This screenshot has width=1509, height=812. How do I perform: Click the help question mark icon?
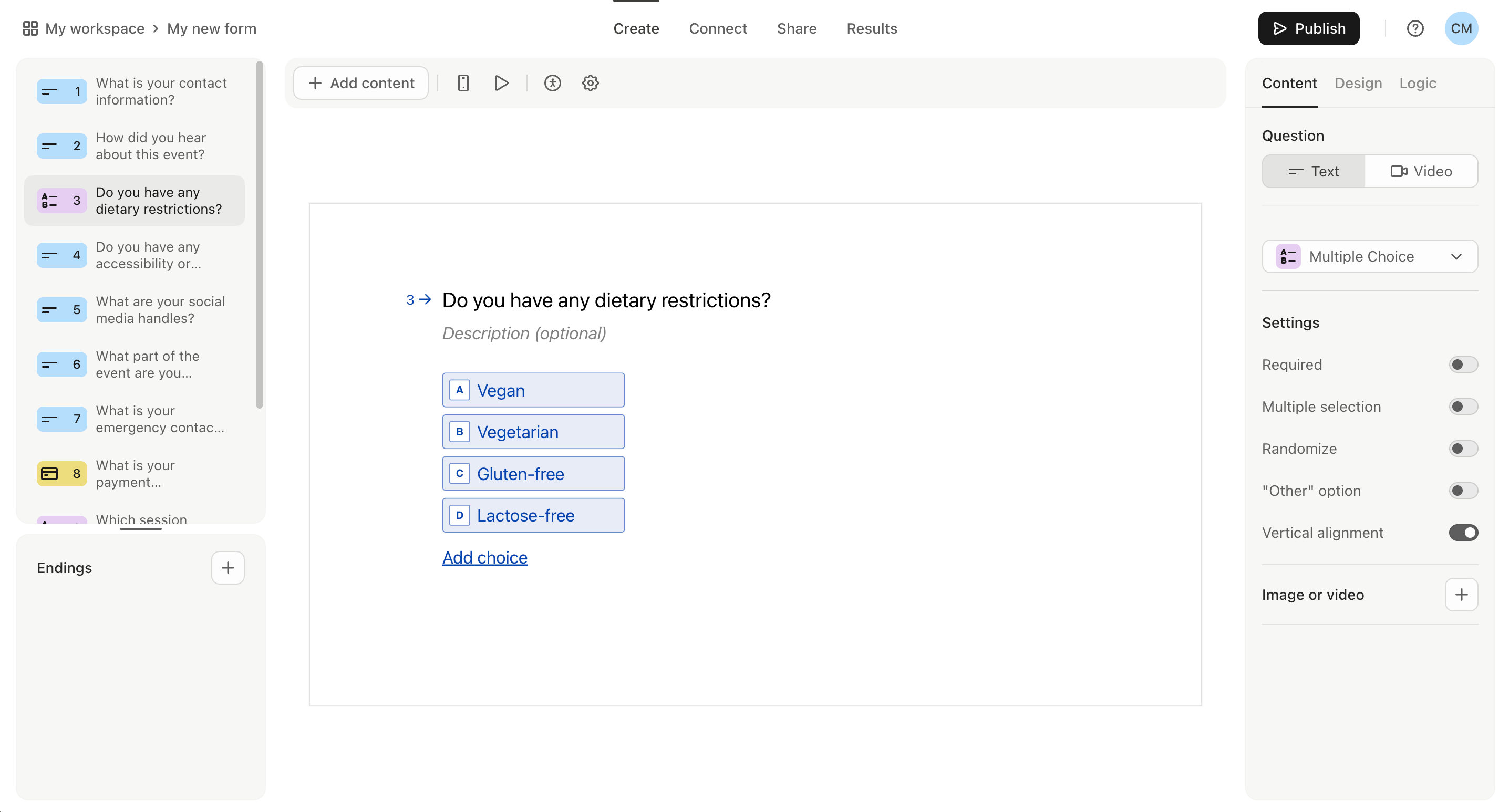(1414, 28)
